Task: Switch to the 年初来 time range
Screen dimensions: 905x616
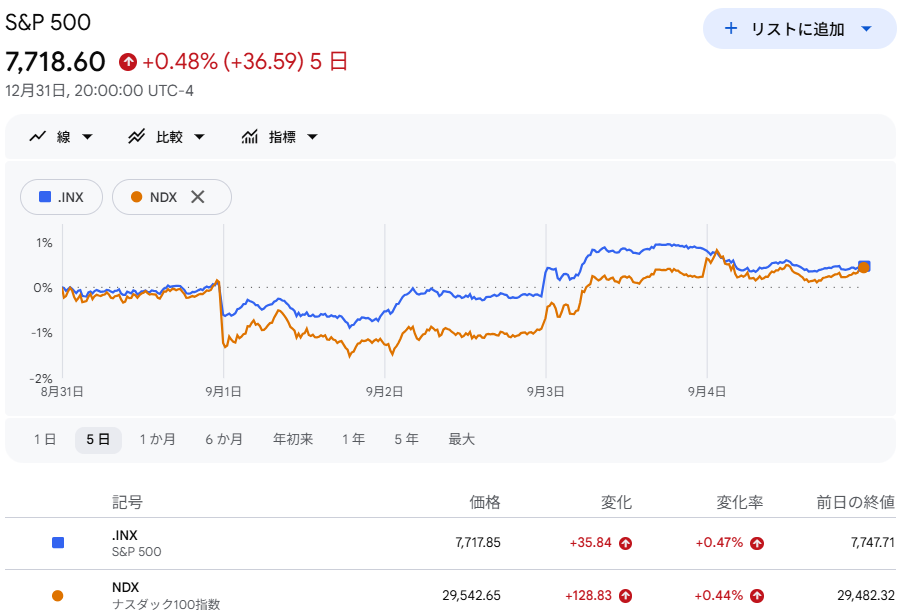Action: [x=293, y=439]
